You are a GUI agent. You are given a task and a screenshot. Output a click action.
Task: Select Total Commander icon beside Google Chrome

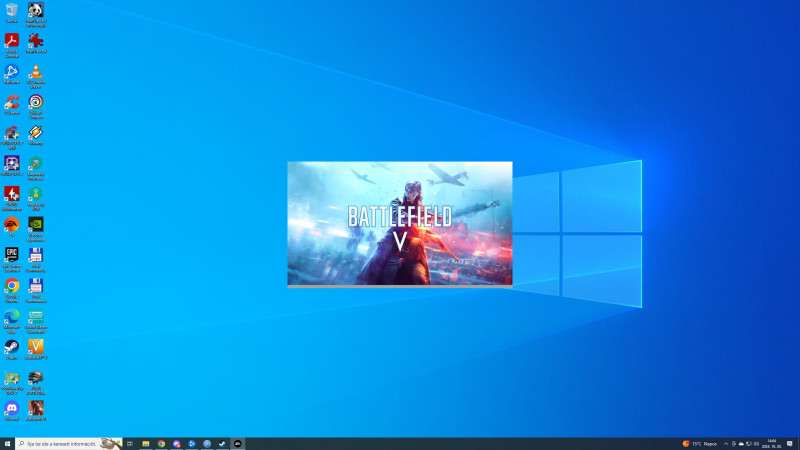tap(36, 290)
